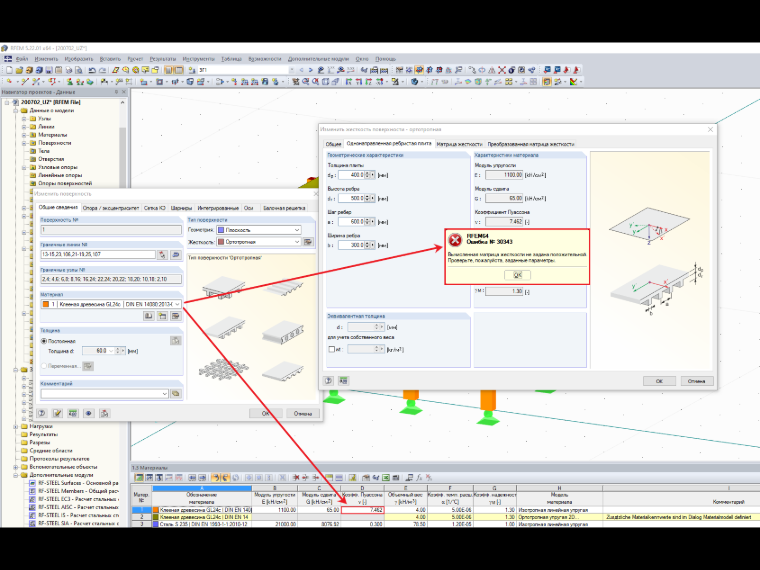Click the orange swatch in material table row 1
This screenshot has width=760, height=570.
click(x=156, y=510)
